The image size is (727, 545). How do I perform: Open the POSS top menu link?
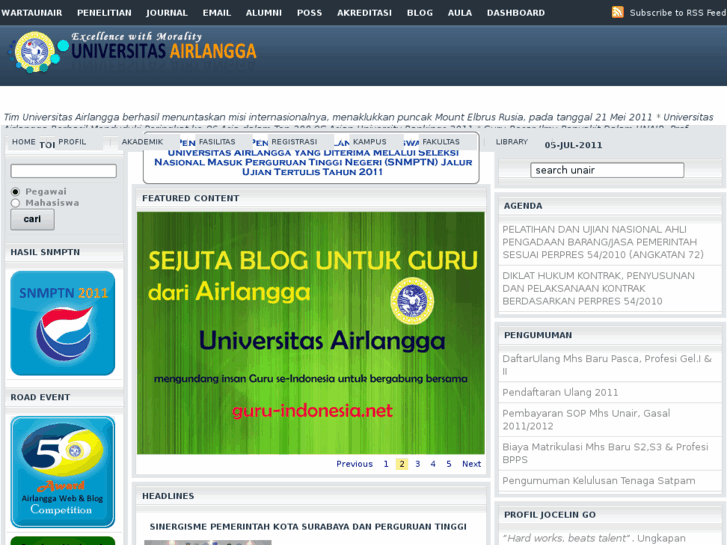click(x=309, y=13)
